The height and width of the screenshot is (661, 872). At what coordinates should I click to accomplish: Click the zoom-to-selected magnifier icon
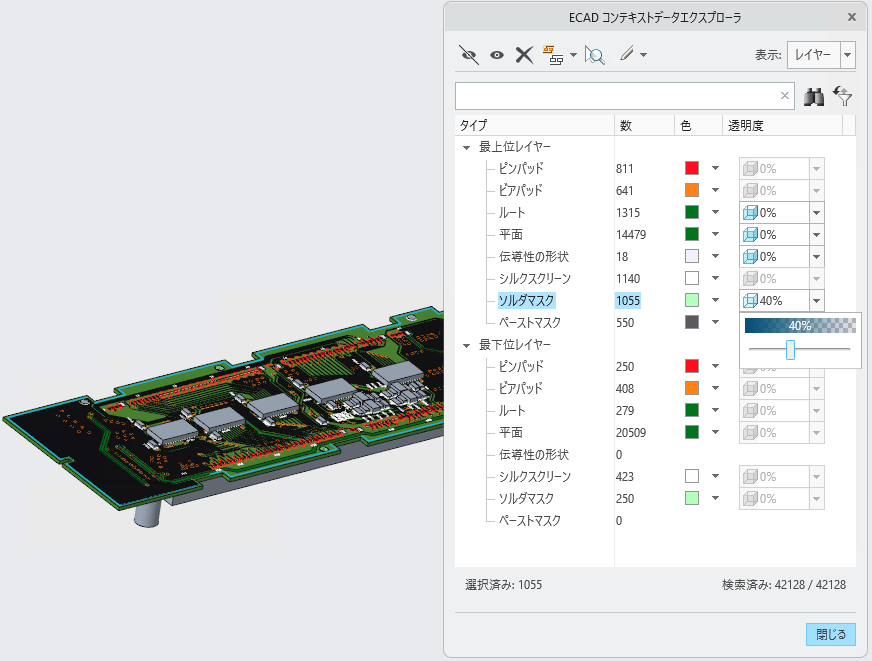tap(594, 55)
